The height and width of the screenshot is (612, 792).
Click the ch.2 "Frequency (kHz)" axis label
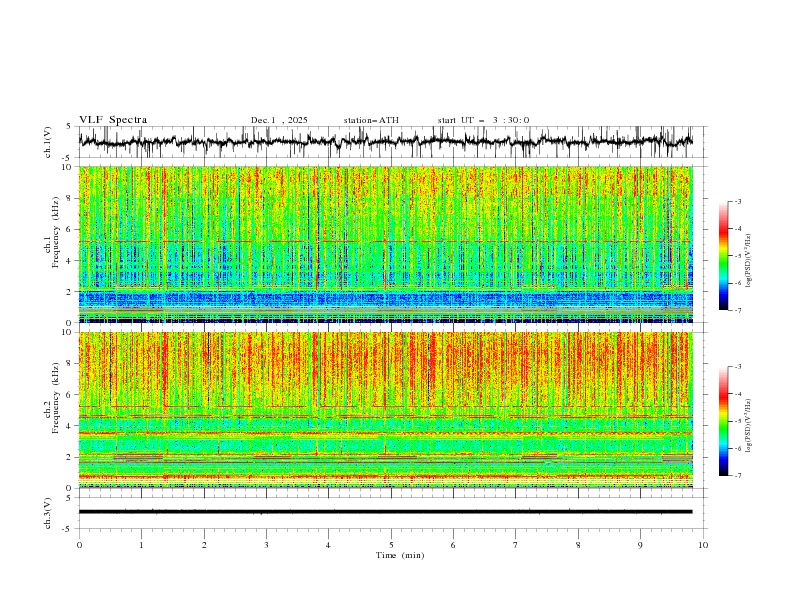[56, 398]
